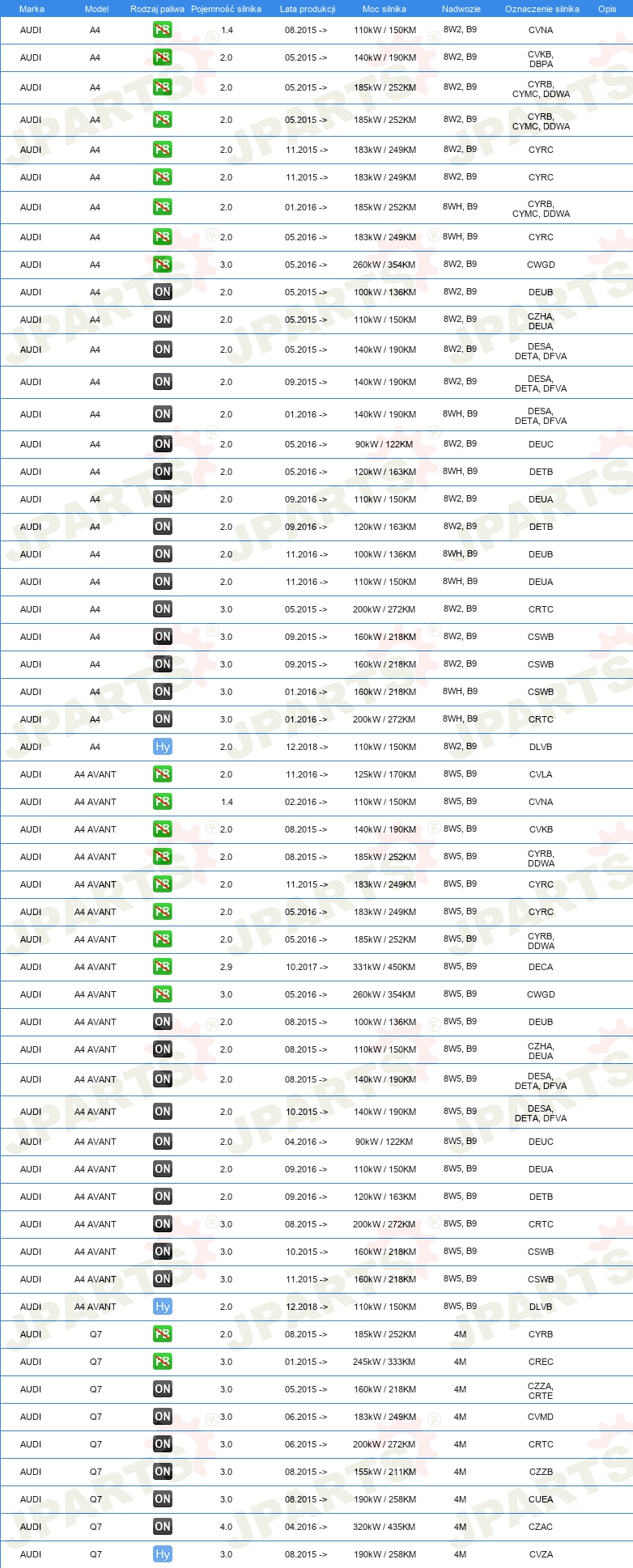Click the Nadwozie column header
Viewport: 633px width, 1568px height.
point(461,9)
